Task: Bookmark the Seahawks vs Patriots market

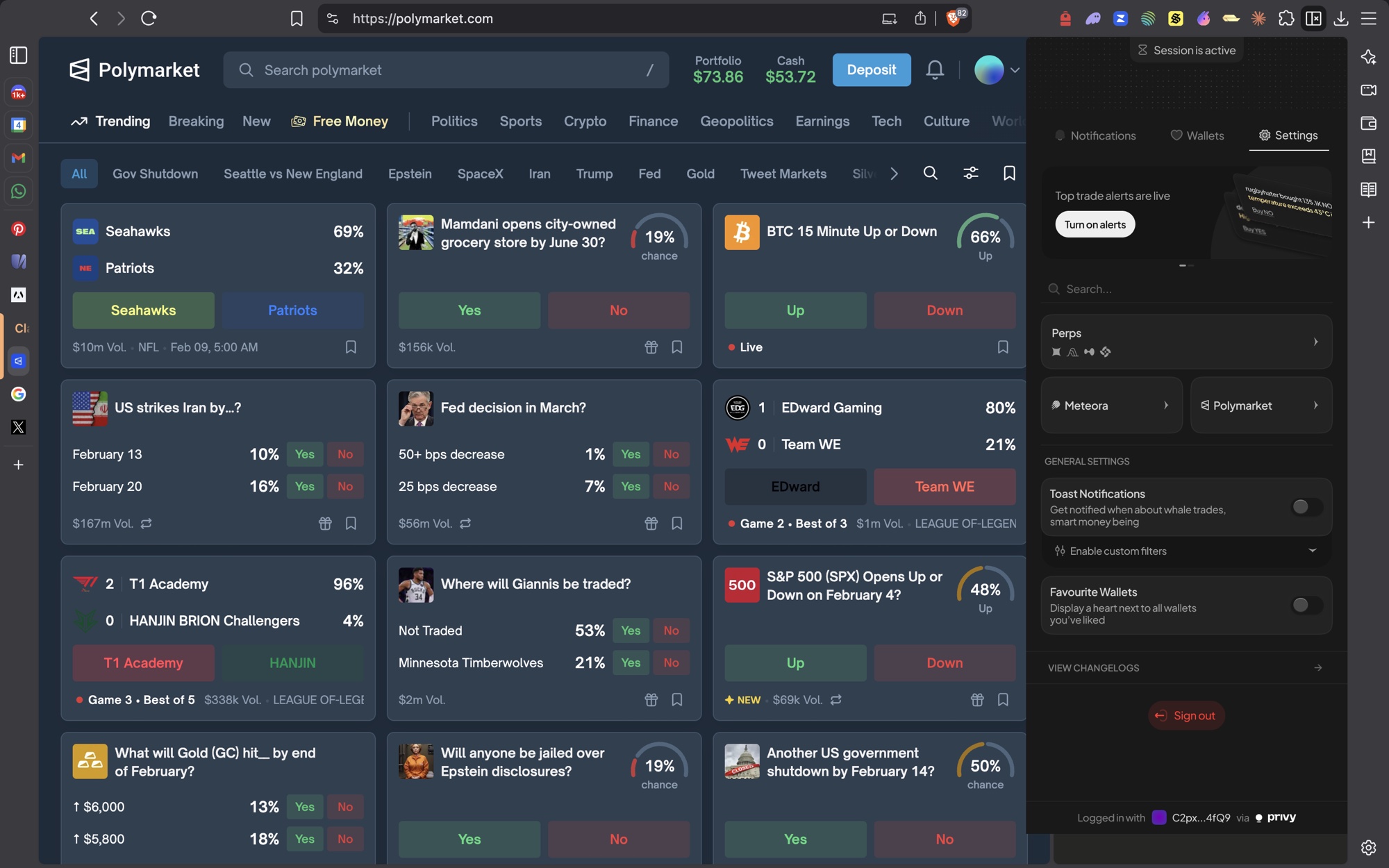Action: coord(351,347)
